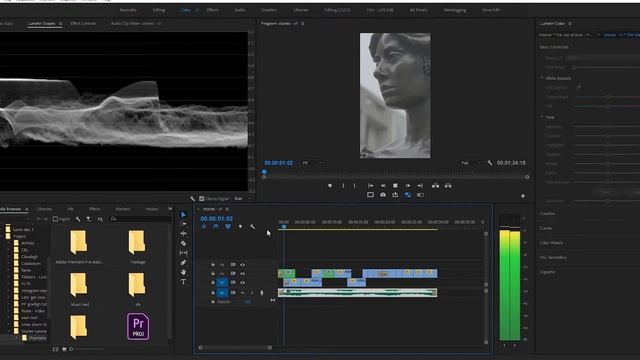
Task: Expand the HSL Secondary section
Action: [x=553, y=258]
